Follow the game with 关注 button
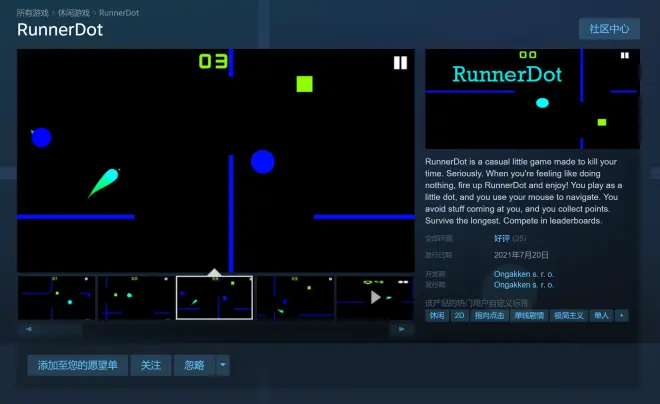 point(151,365)
